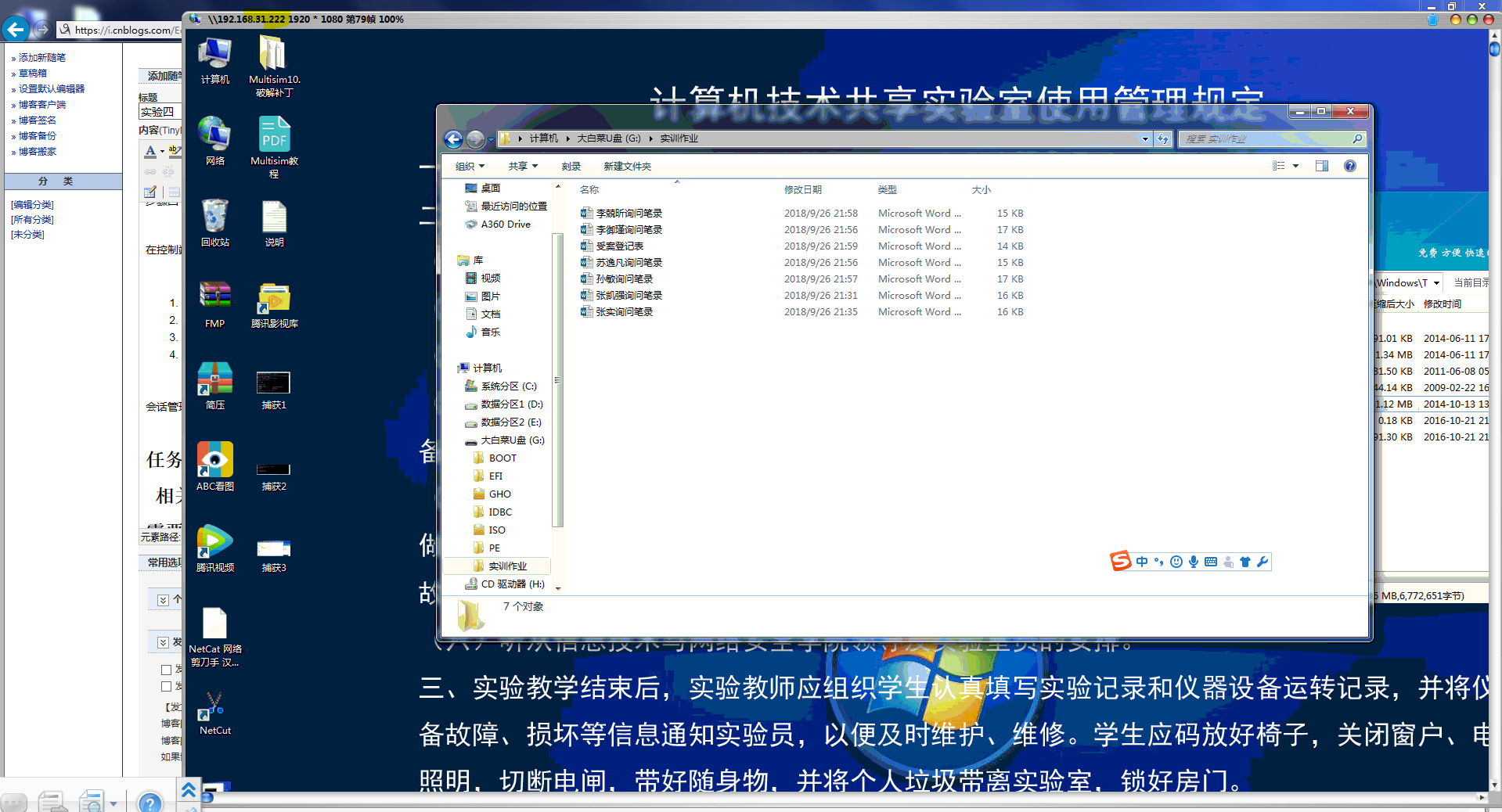This screenshot has width=1502, height=812.
Task: Click the 计算机 breadcrumb in address bar
Action: click(543, 138)
